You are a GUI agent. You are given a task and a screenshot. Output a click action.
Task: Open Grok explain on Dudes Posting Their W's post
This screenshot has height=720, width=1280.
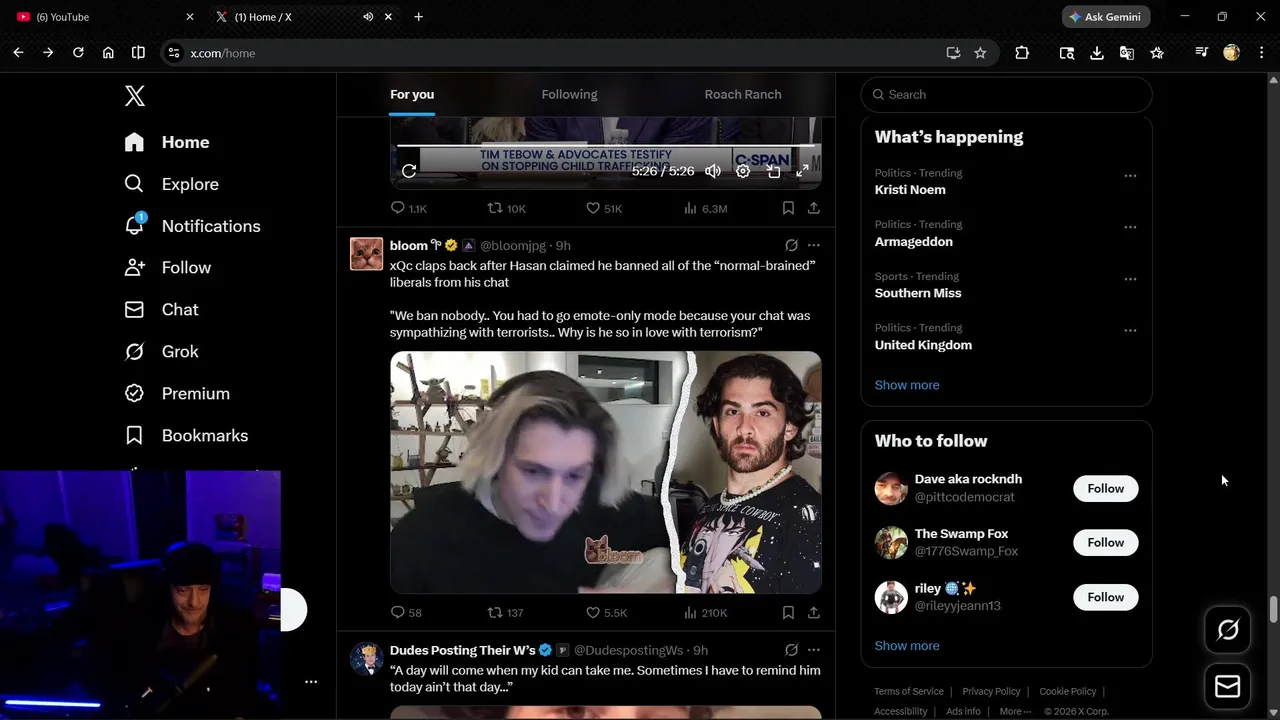point(791,650)
